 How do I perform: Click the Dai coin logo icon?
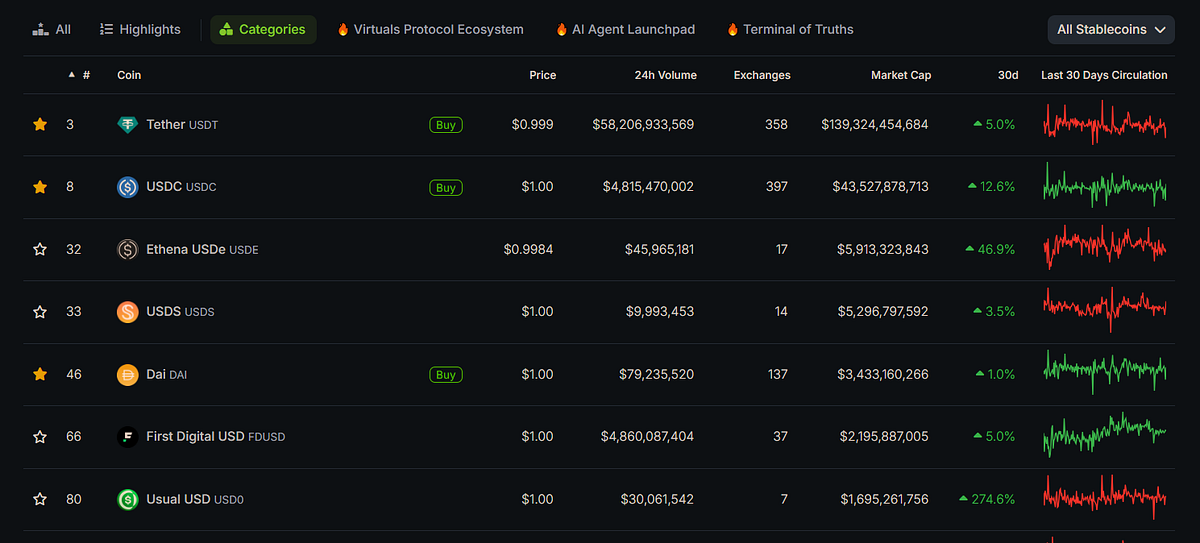(127, 375)
